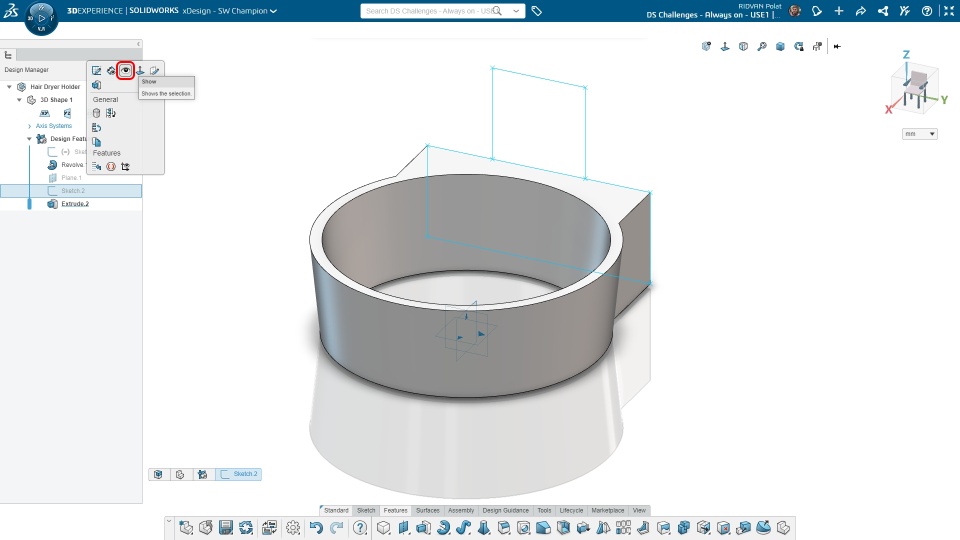Click the blue shaded cube display style icon
Image resolution: width=960 pixels, height=540 pixels.
pyautogui.click(x=780, y=47)
